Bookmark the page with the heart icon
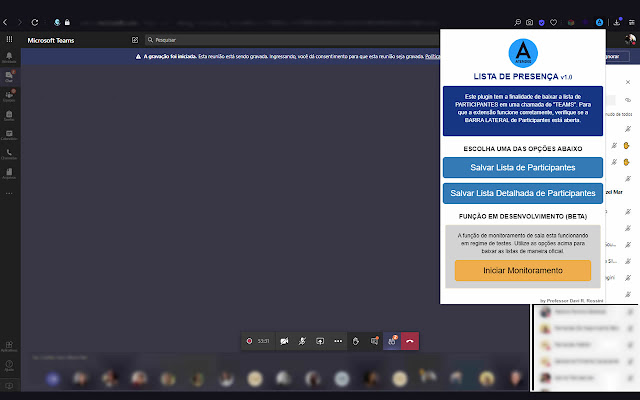The height and width of the screenshot is (400, 640). point(553,22)
